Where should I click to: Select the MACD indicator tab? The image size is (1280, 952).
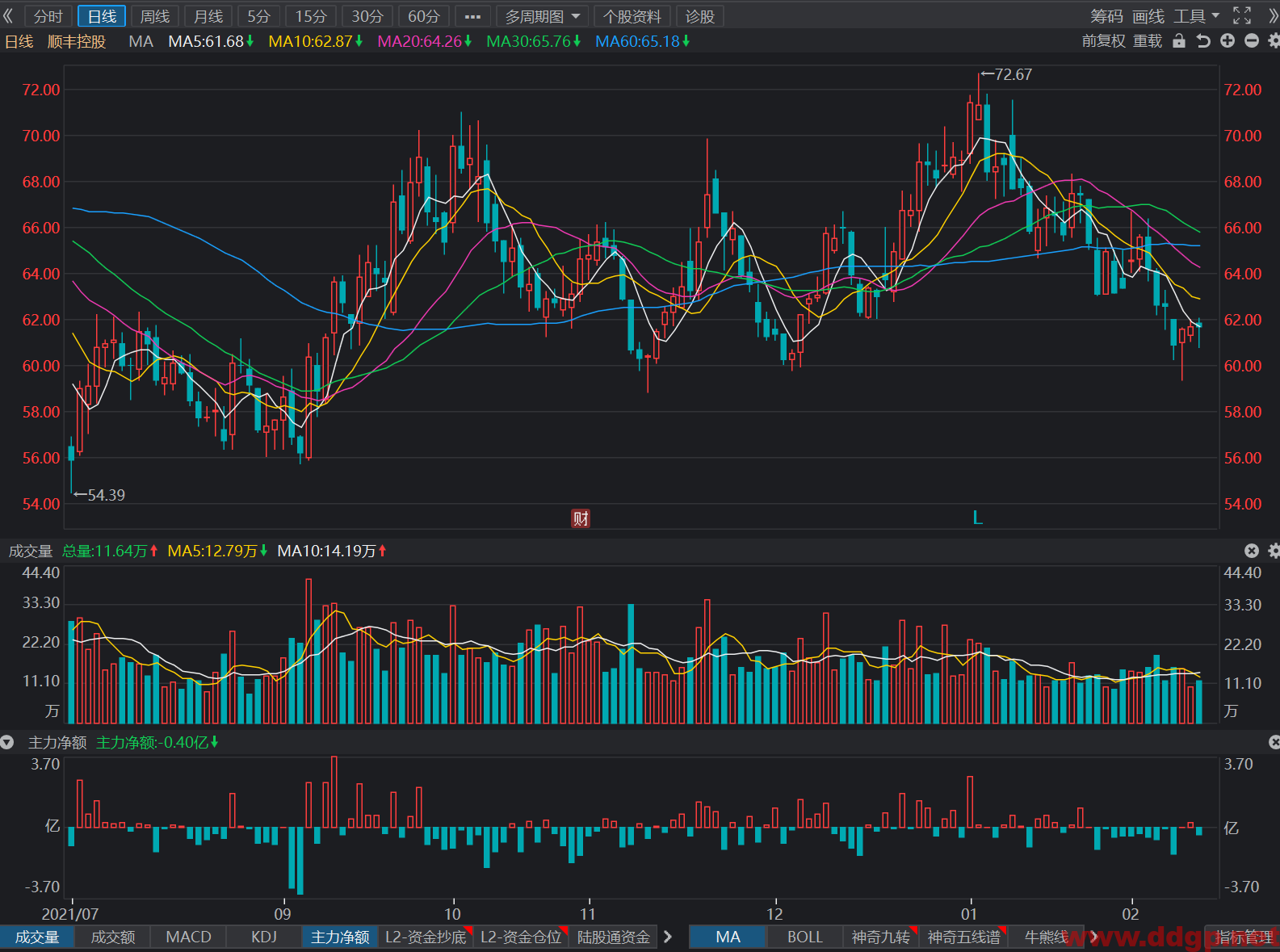[188, 937]
